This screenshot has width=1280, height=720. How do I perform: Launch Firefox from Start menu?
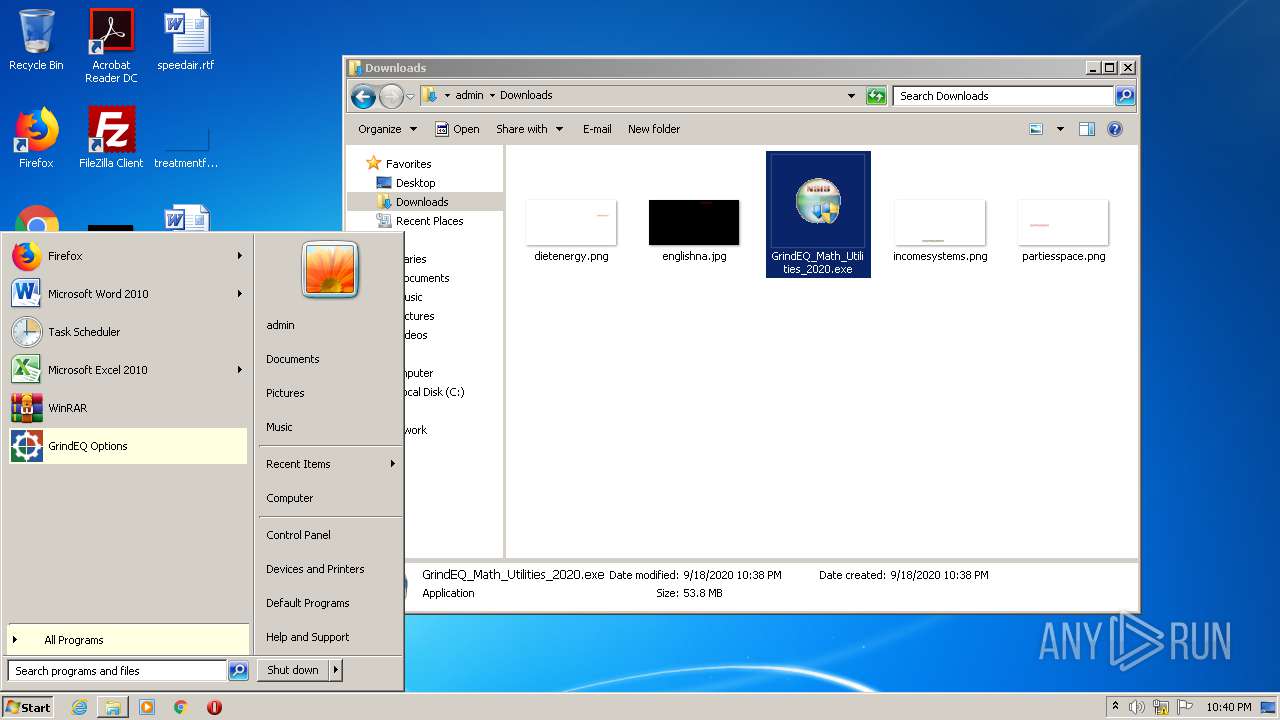tap(127, 256)
